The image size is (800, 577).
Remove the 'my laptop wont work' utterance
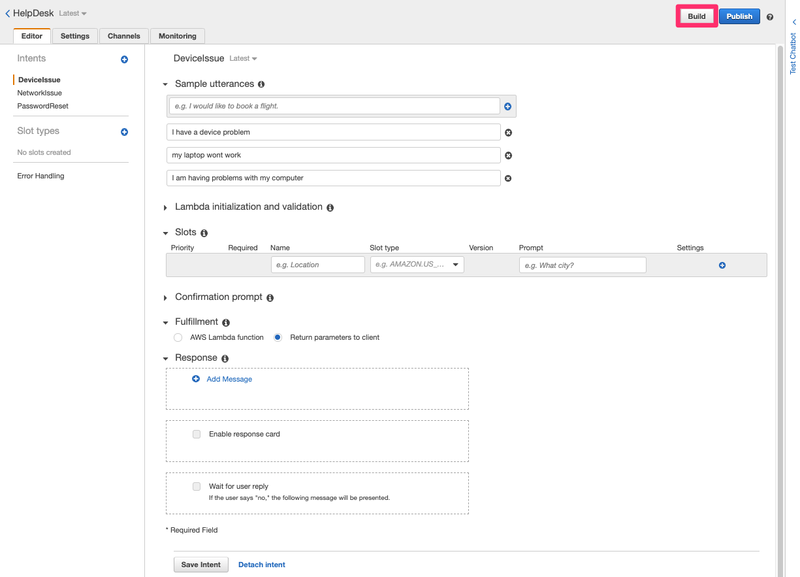[x=508, y=156]
